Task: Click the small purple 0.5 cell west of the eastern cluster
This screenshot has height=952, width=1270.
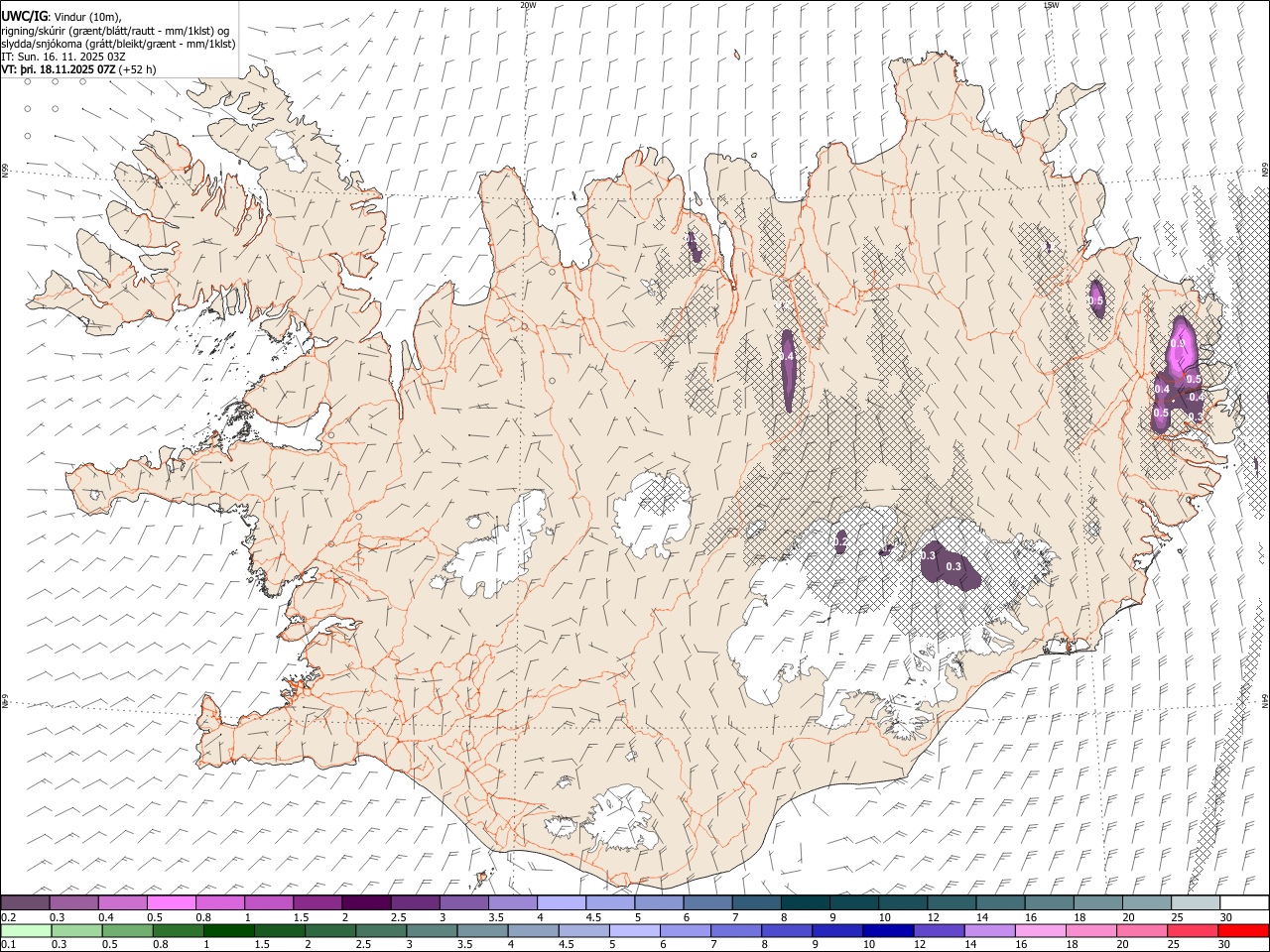Action: 1096,297
